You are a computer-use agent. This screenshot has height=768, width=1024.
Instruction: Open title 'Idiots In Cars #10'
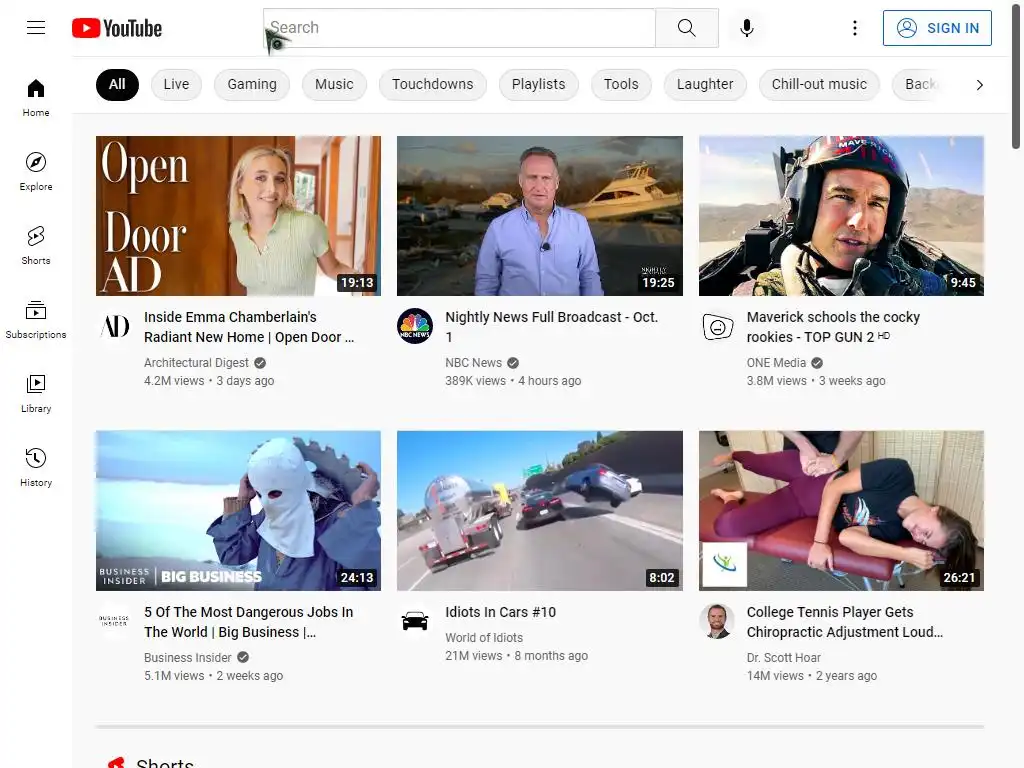point(500,612)
